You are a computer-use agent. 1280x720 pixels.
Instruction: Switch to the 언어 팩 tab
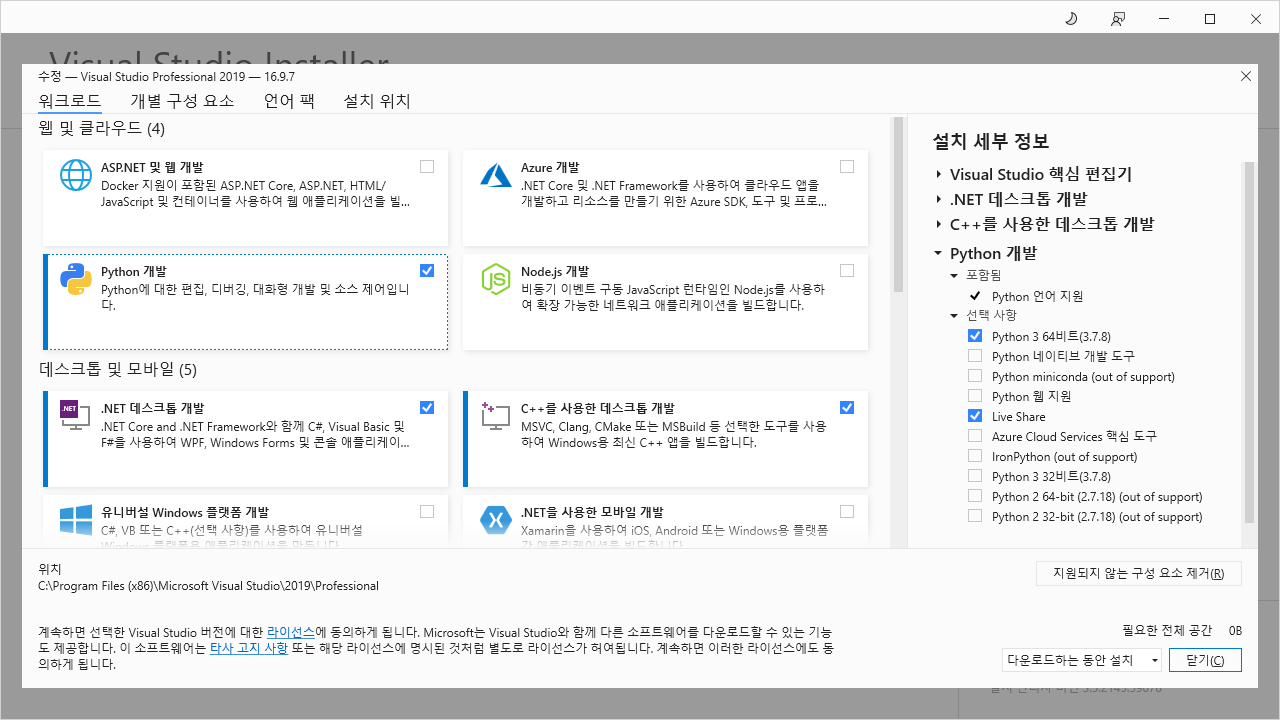289,101
